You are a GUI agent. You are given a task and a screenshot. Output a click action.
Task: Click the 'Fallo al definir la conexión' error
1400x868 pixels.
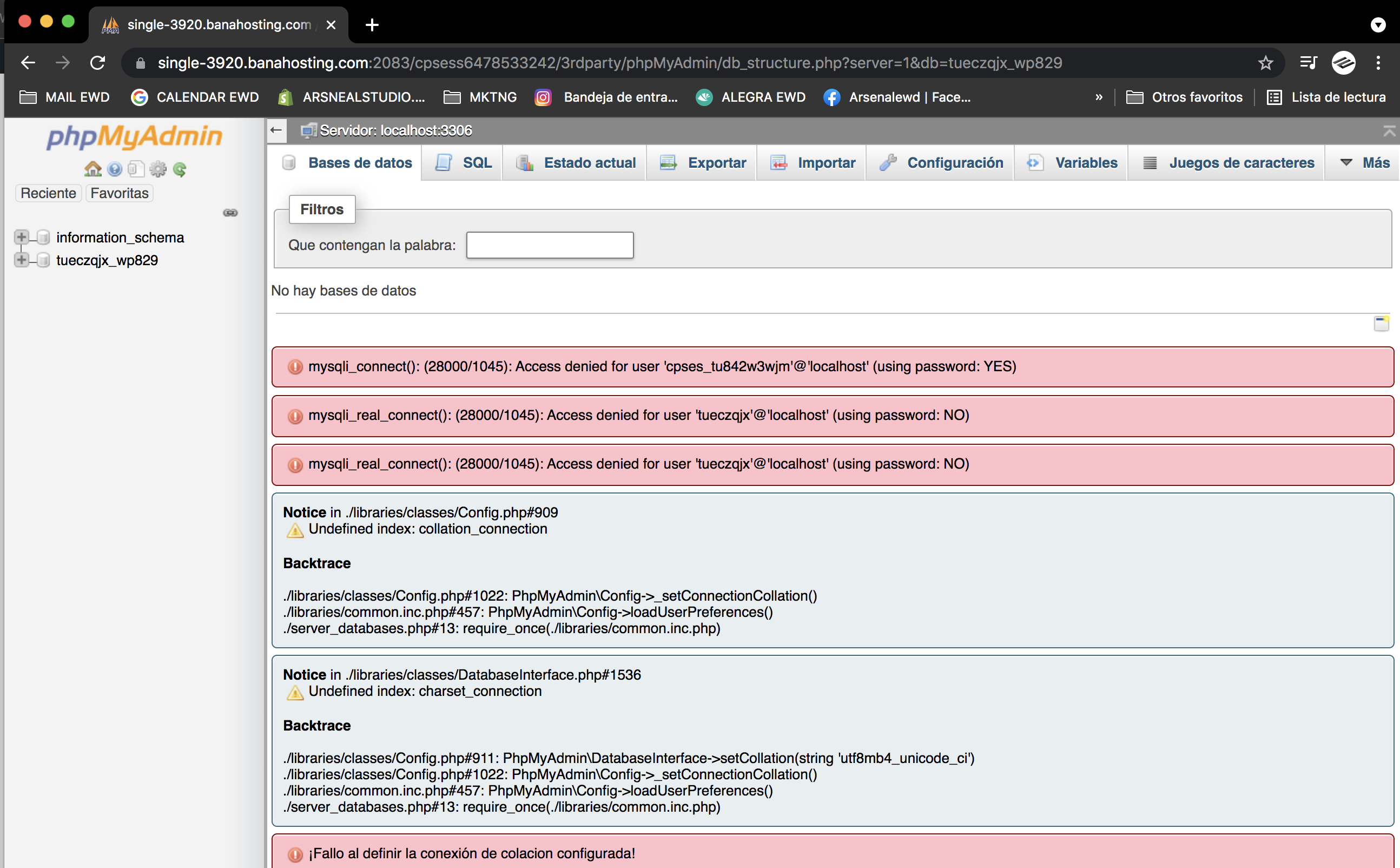833,852
